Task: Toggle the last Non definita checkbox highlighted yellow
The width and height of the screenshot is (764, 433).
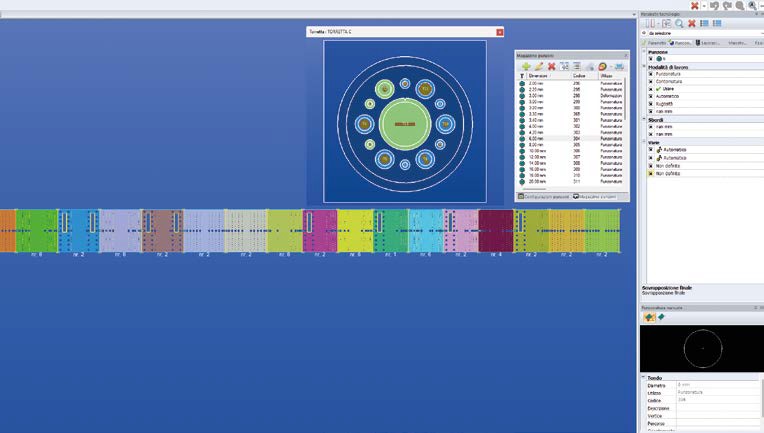Action: [650, 173]
